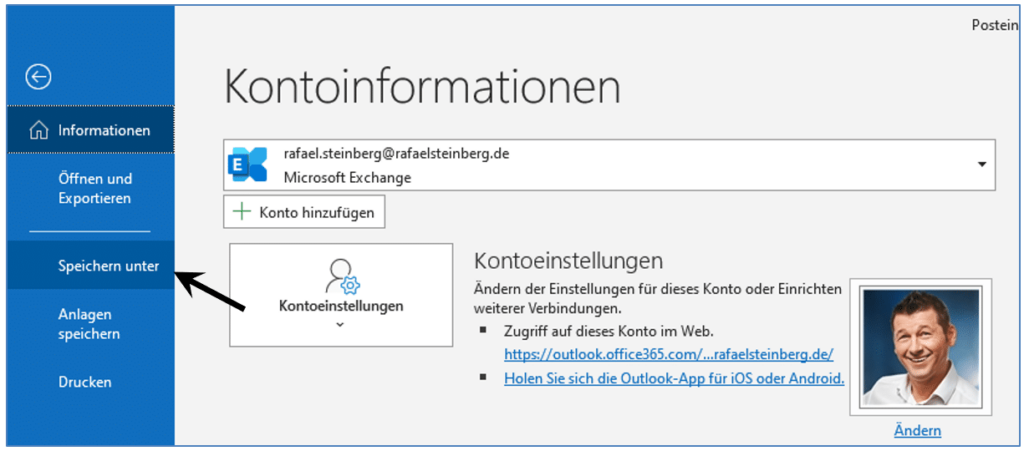
Task: Open the Drucken page
Action: (x=91, y=382)
